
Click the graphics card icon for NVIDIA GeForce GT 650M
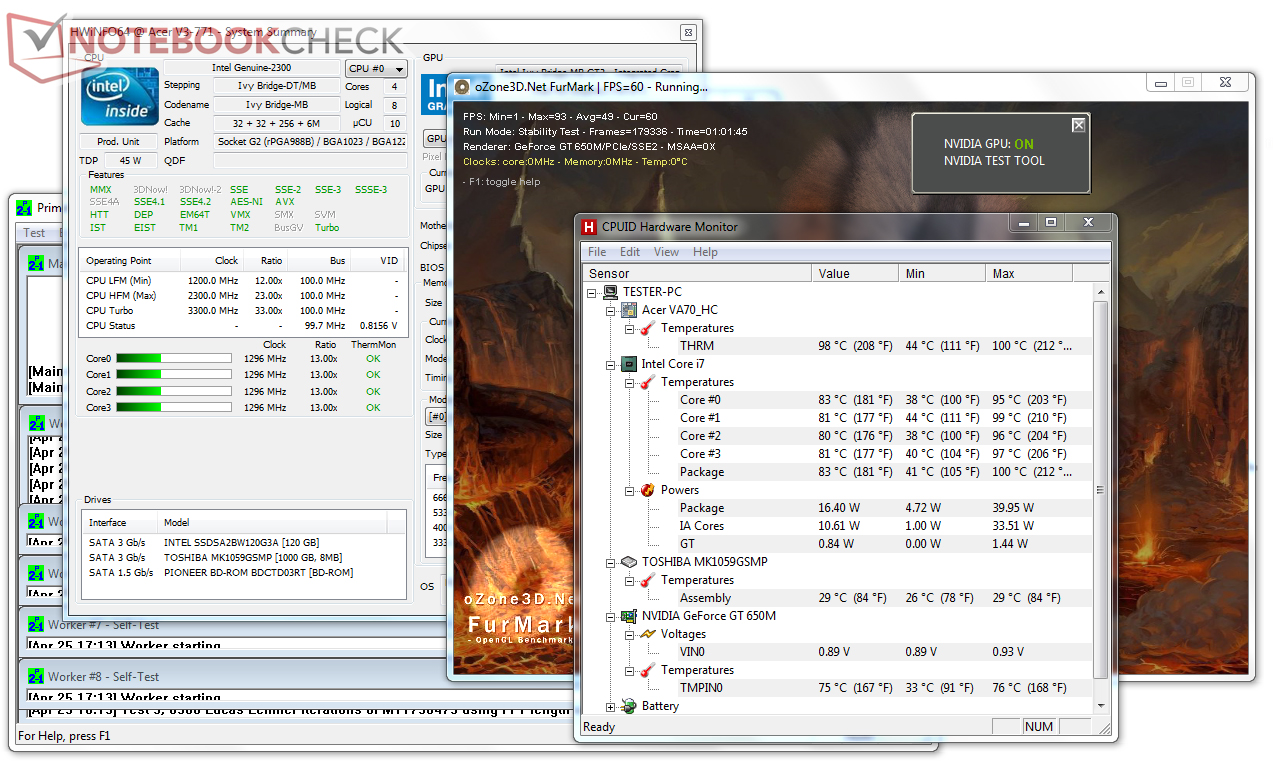pyautogui.click(x=629, y=616)
